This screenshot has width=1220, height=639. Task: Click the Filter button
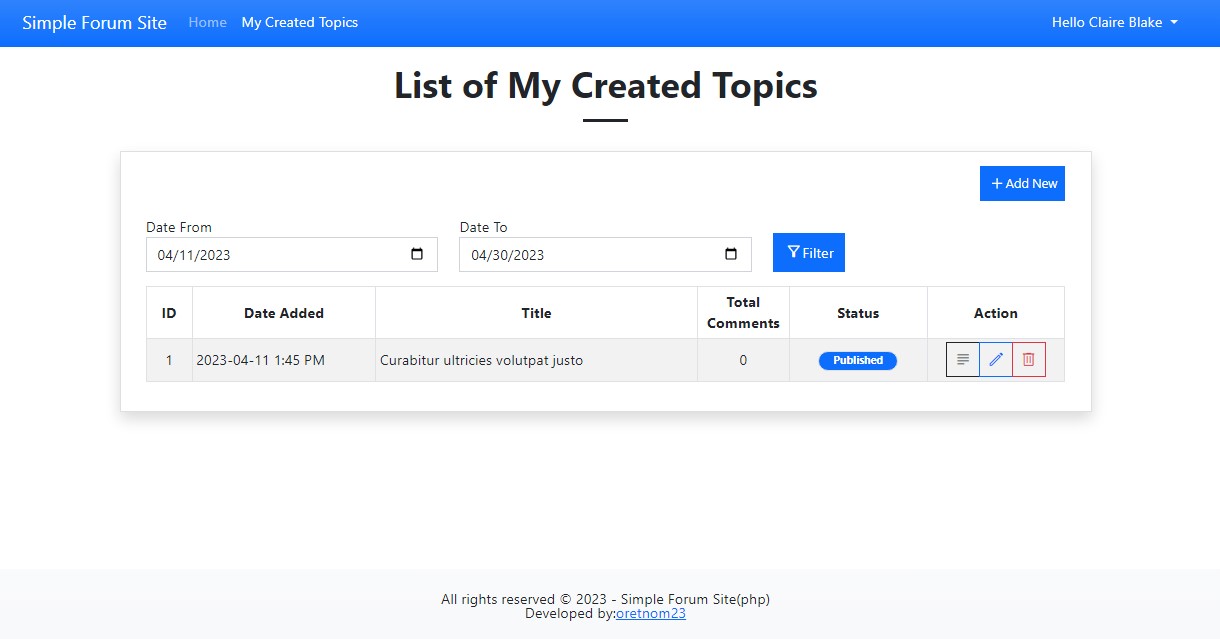pos(809,252)
